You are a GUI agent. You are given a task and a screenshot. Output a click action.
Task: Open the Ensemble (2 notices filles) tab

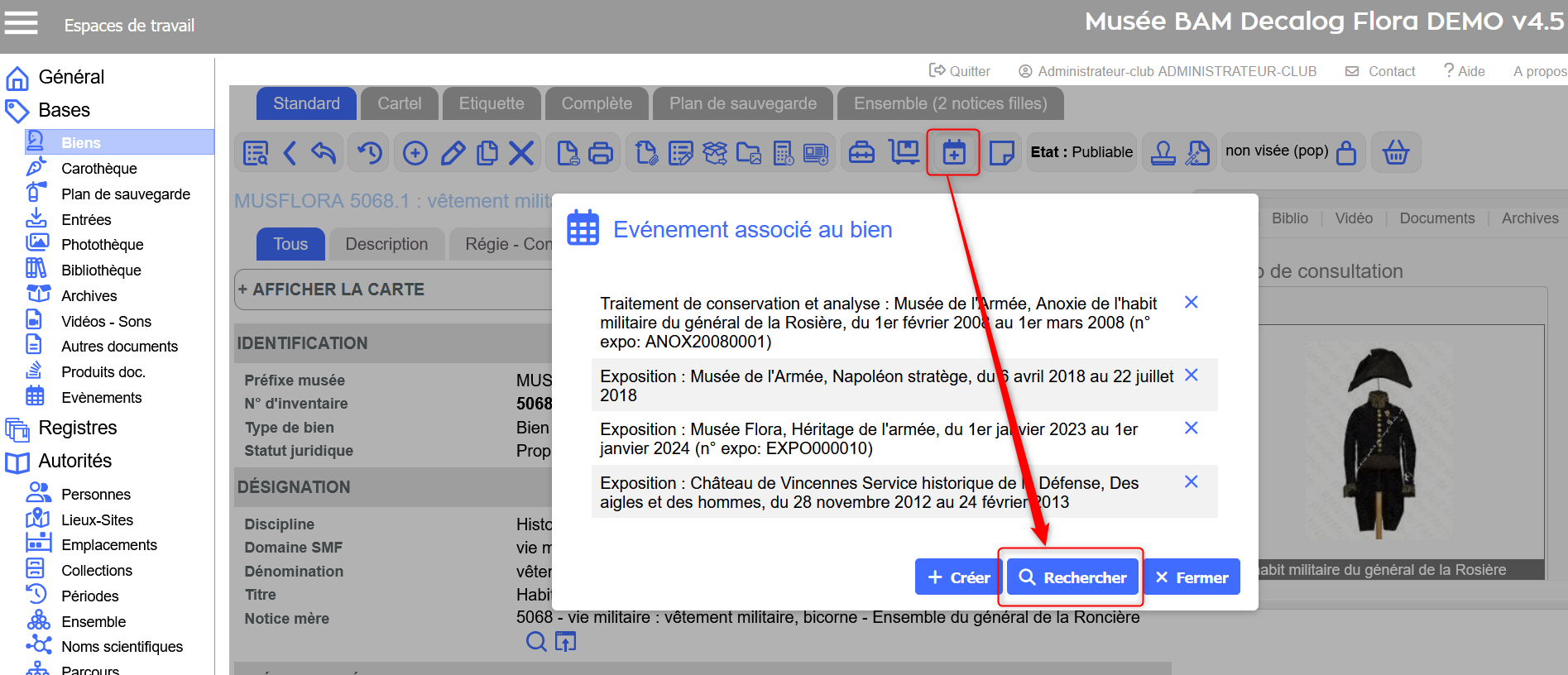click(950, 103)
